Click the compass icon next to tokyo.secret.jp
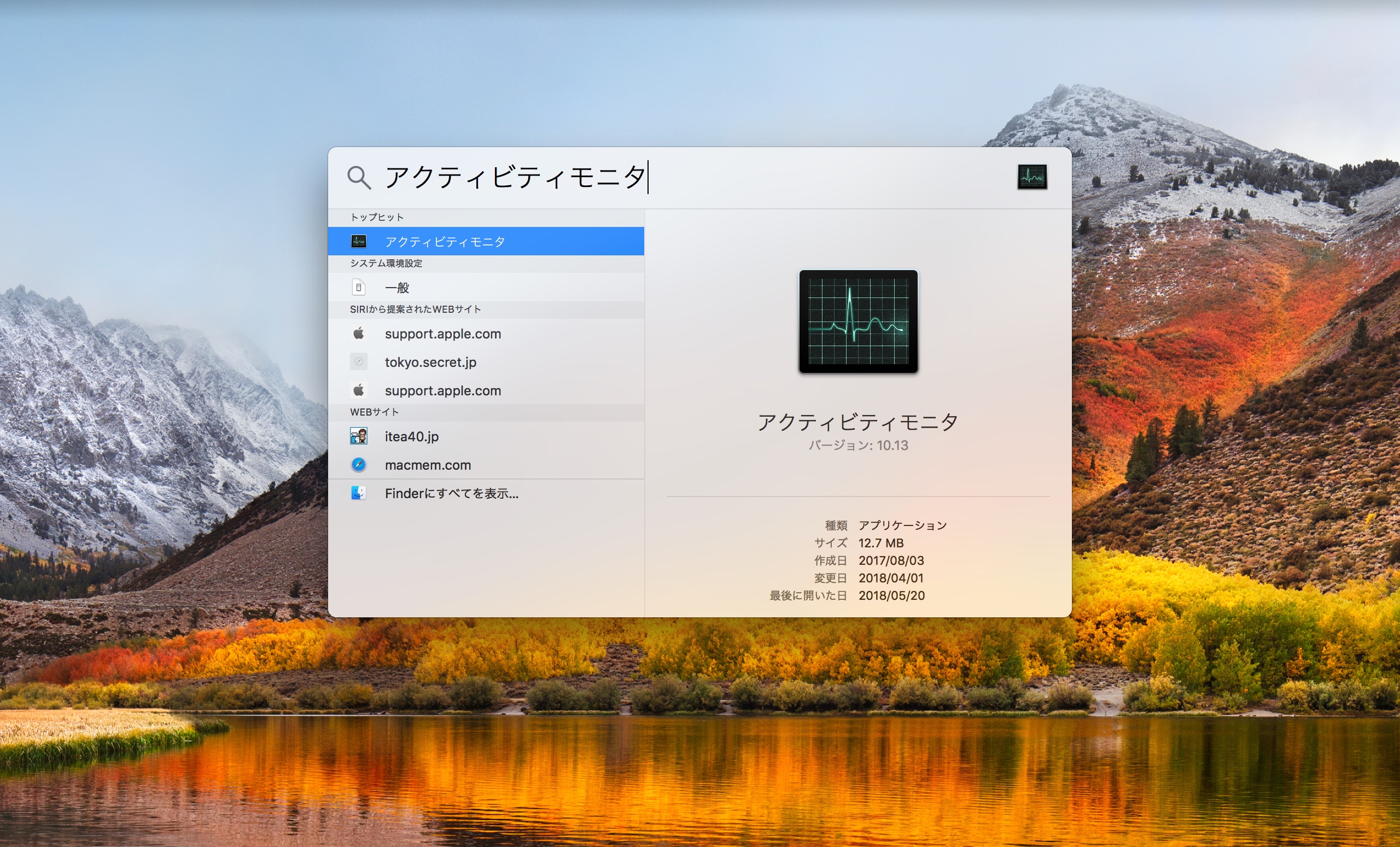1400x847 pixels. pos(359,362)
